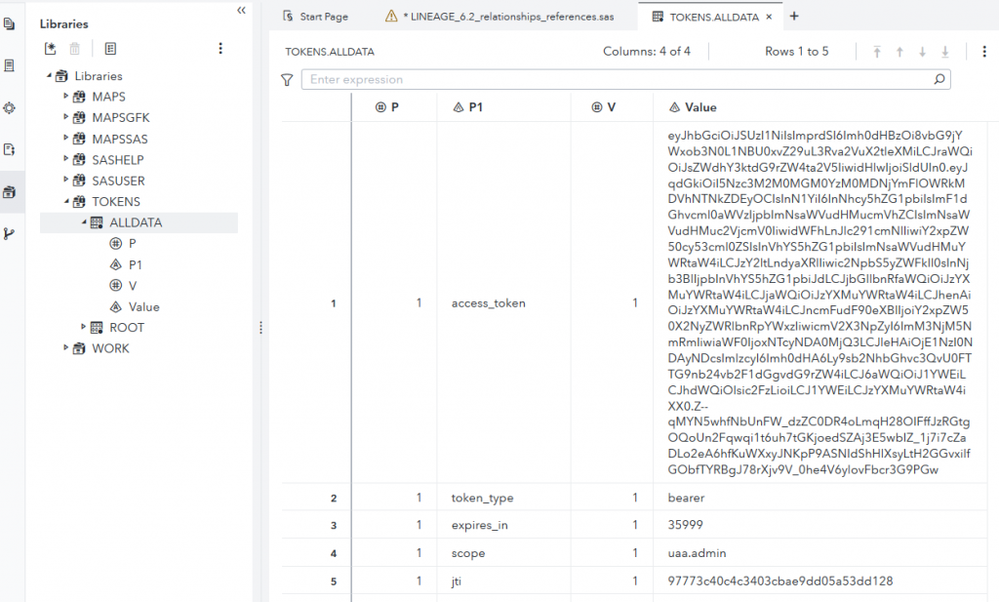The width and height of the screenshot is (999, 602).
Task: Switch to the Start Page tab
Action: [315, 17]
